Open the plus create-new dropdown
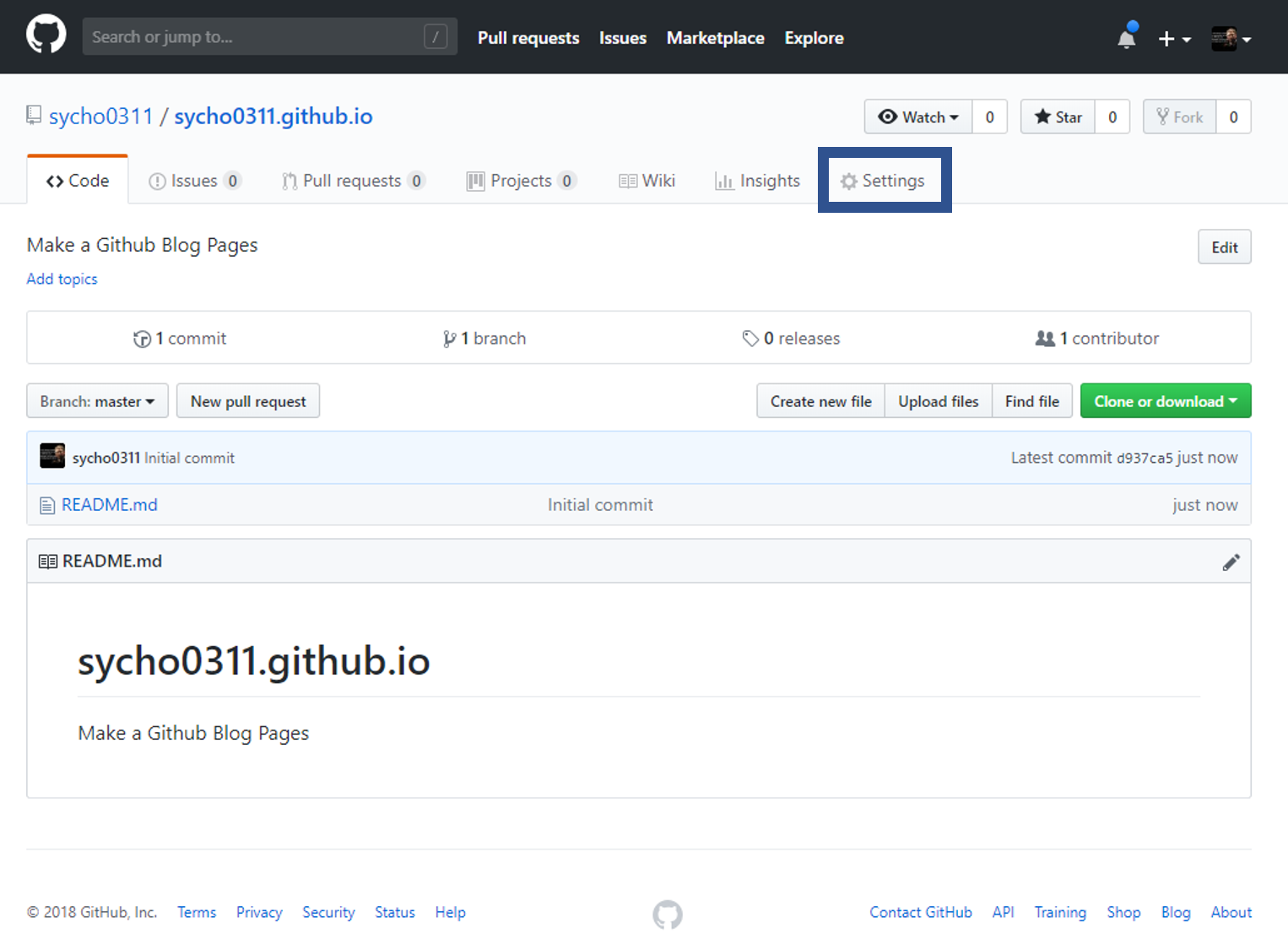 pyautogui.click(x=1174, y=39)
